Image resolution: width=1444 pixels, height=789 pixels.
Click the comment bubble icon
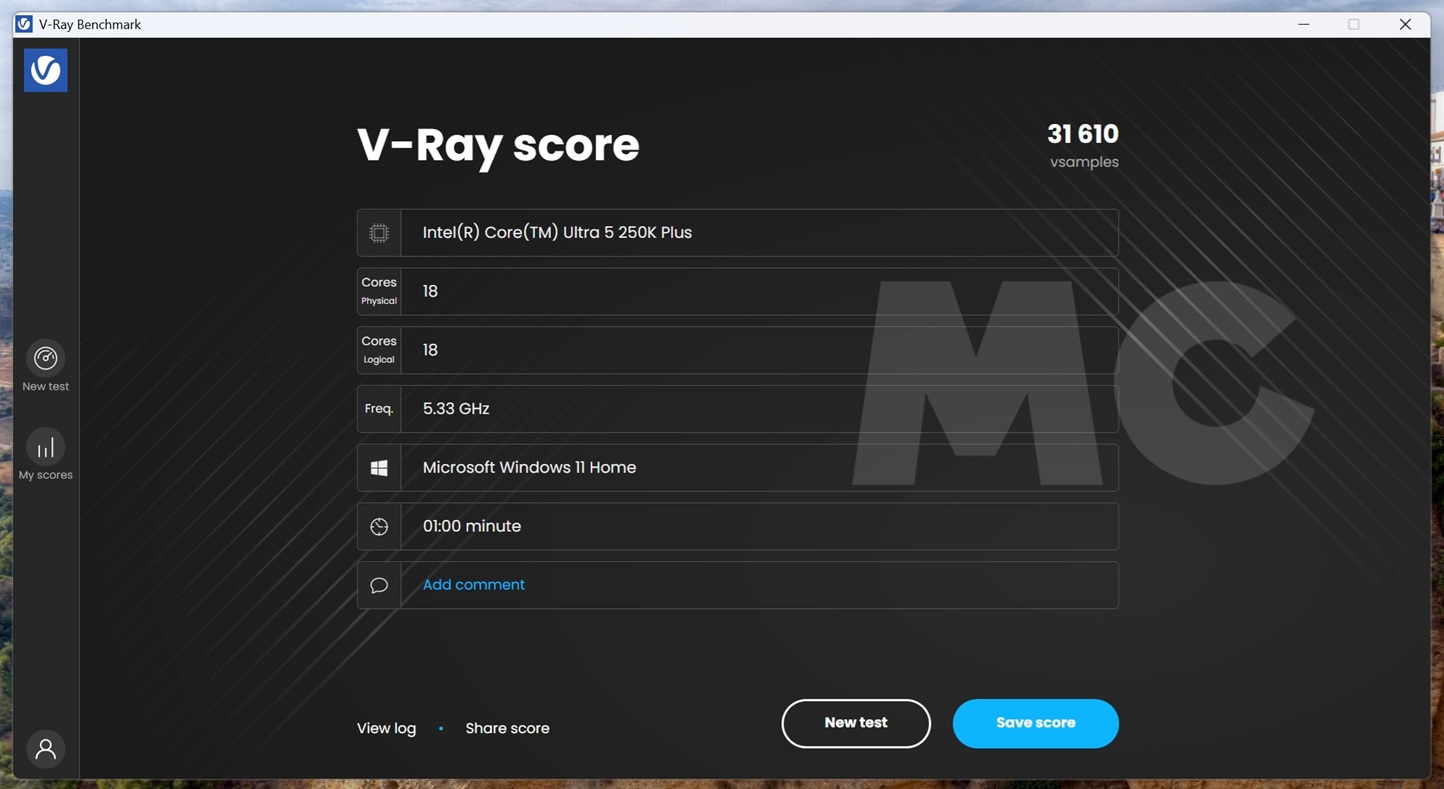(379, 585)
